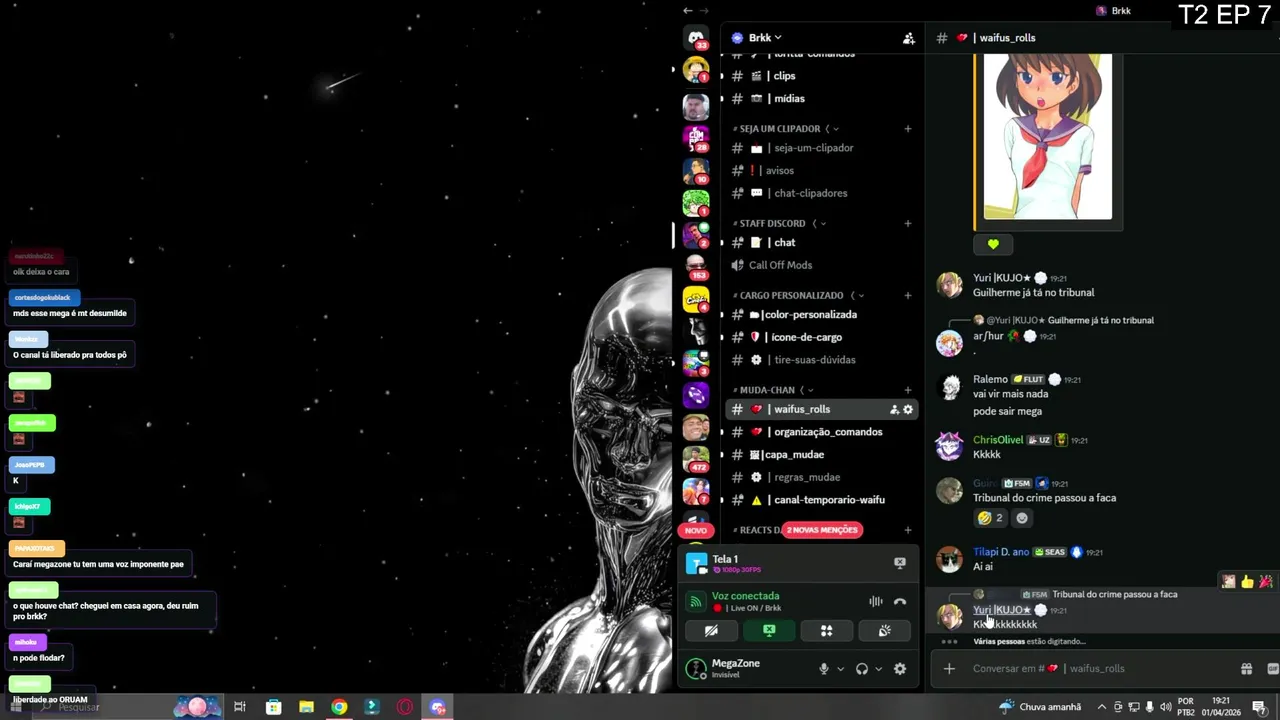Image resolution: width=1280 pixels, height=720 pixels.
Task: Open ChrisOlivel username profile
Action: click(998, 440)
